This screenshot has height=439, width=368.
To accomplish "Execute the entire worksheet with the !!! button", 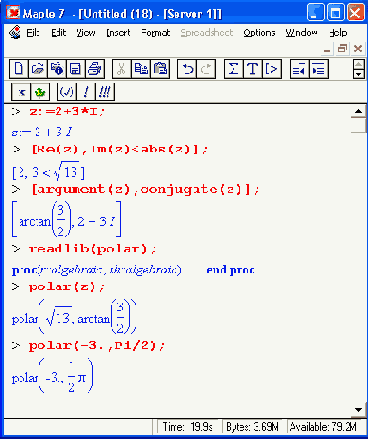I will pyautogui.click(x=105, y=92).
